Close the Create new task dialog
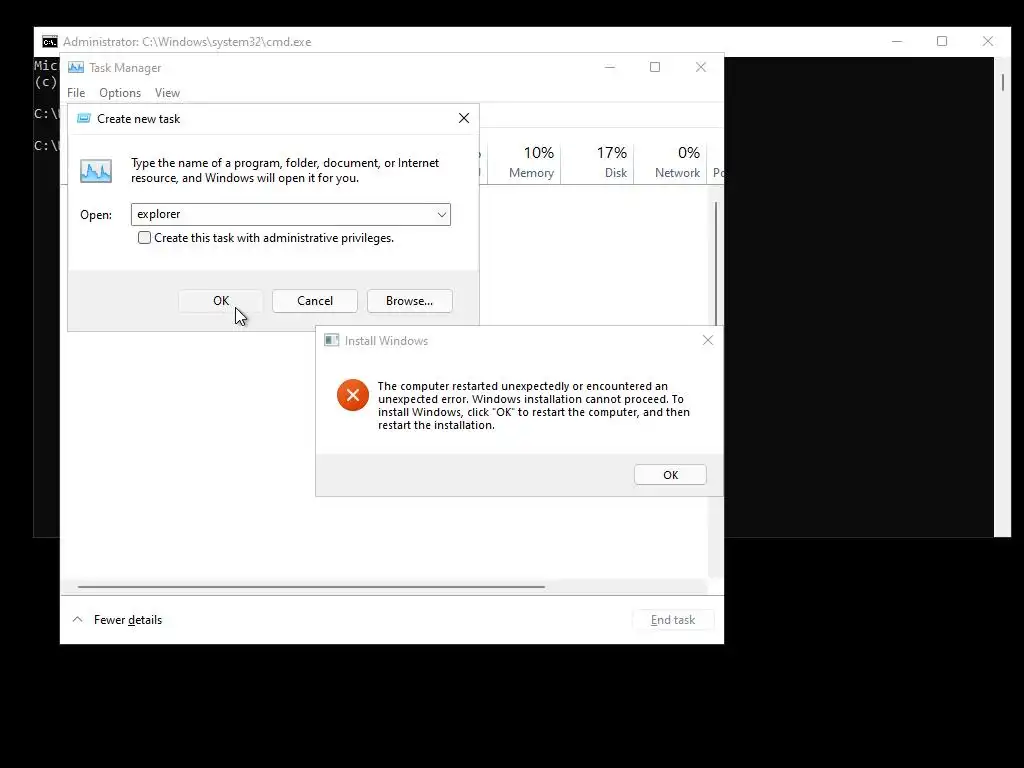This screenshot has width=1024, height=768. click(x=464, y=118)
